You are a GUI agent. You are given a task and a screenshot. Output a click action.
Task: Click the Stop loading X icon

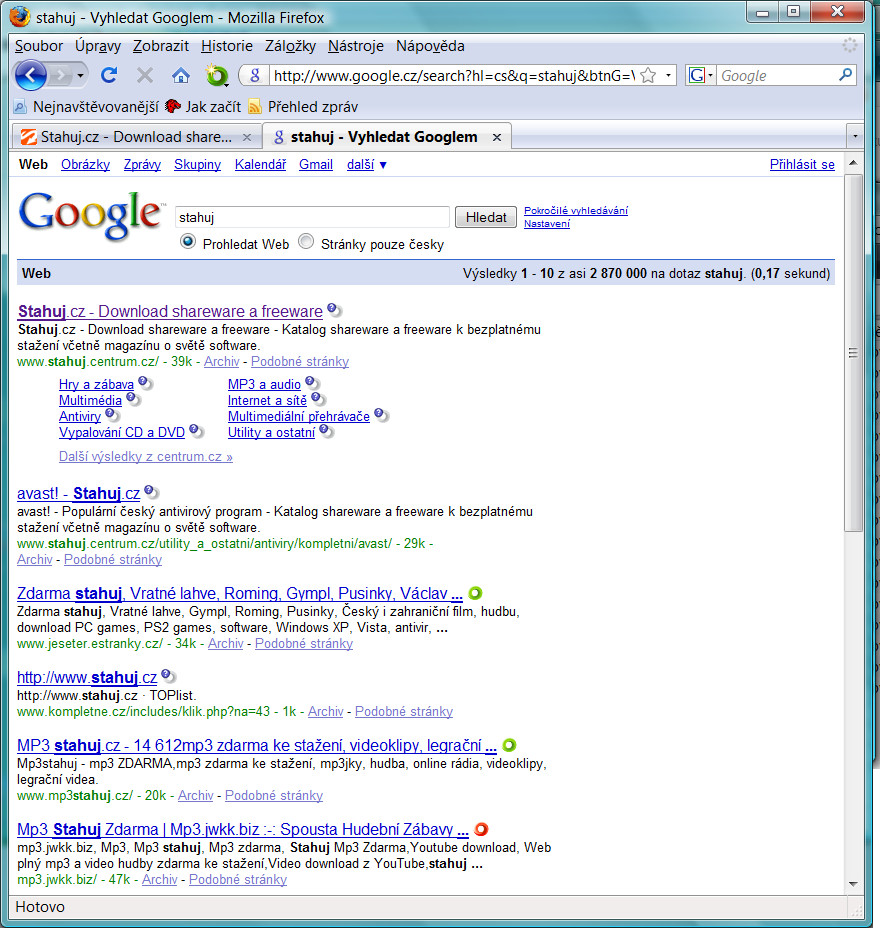coord(144,75)
